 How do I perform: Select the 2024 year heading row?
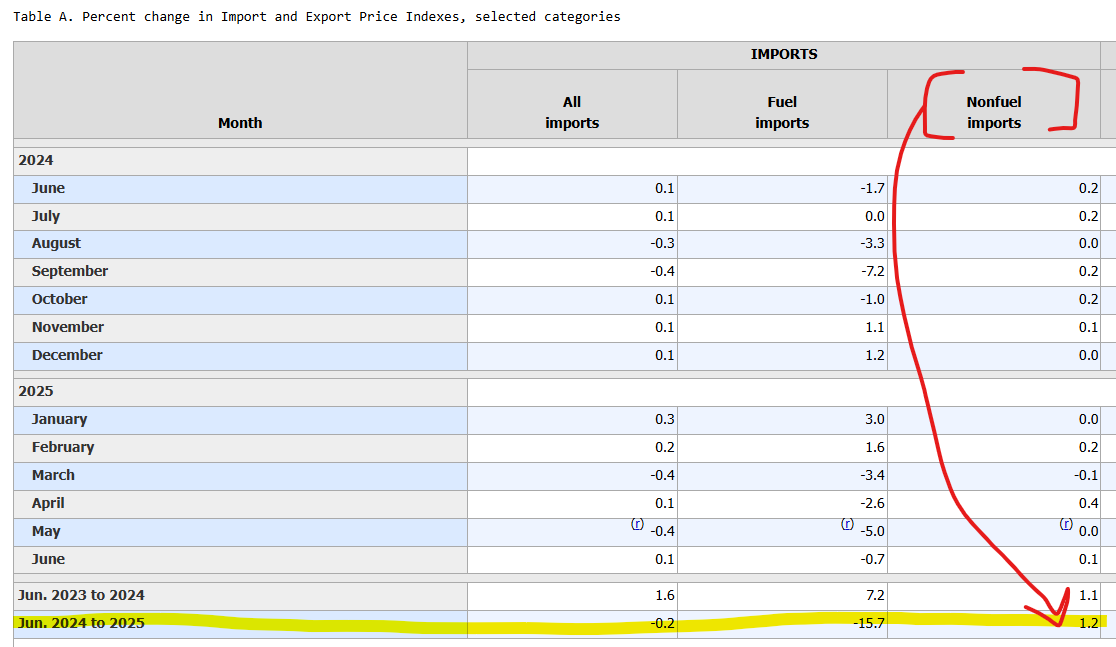coord(240,161)
